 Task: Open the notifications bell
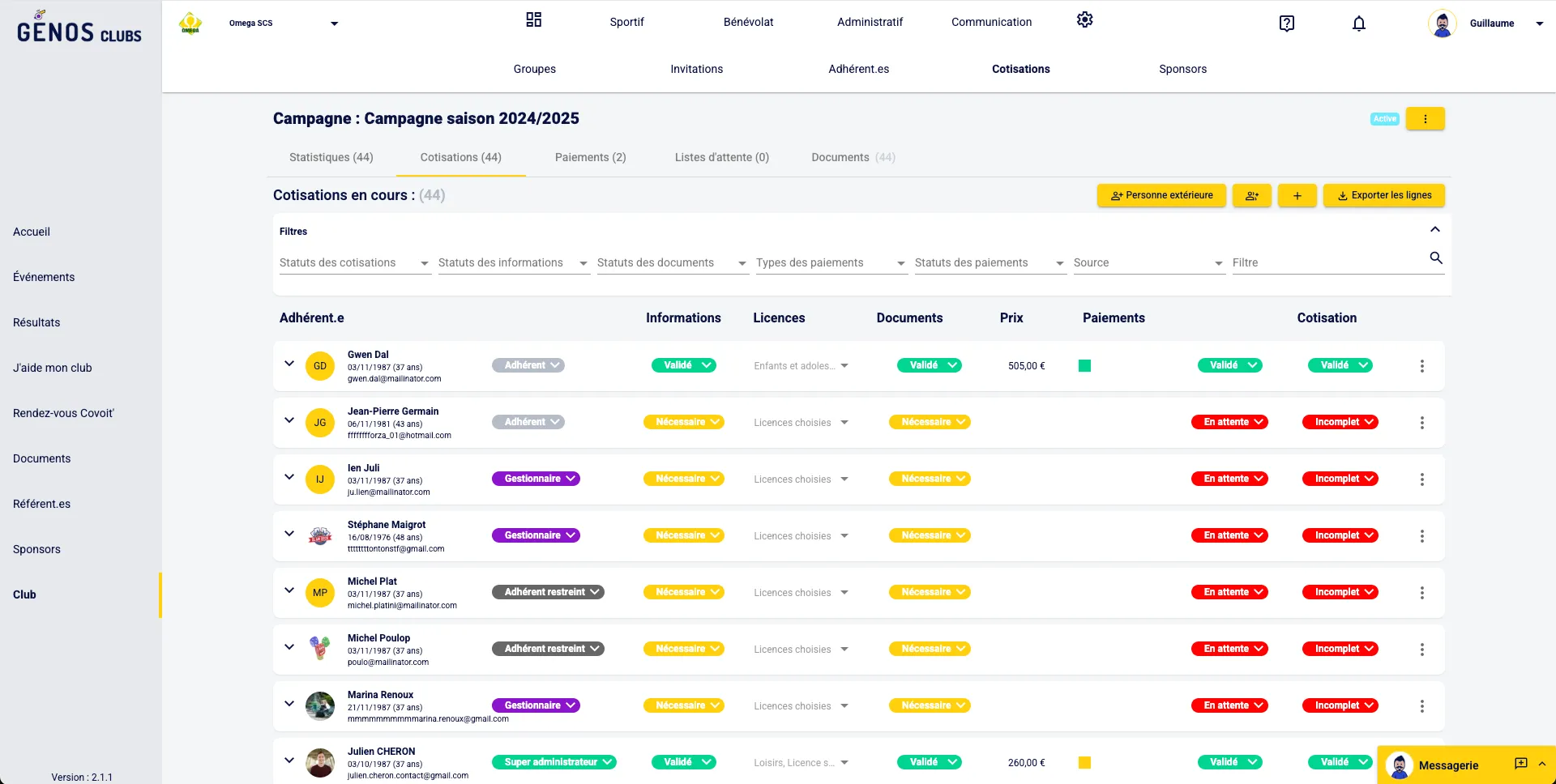click(x=1358, y=23)
